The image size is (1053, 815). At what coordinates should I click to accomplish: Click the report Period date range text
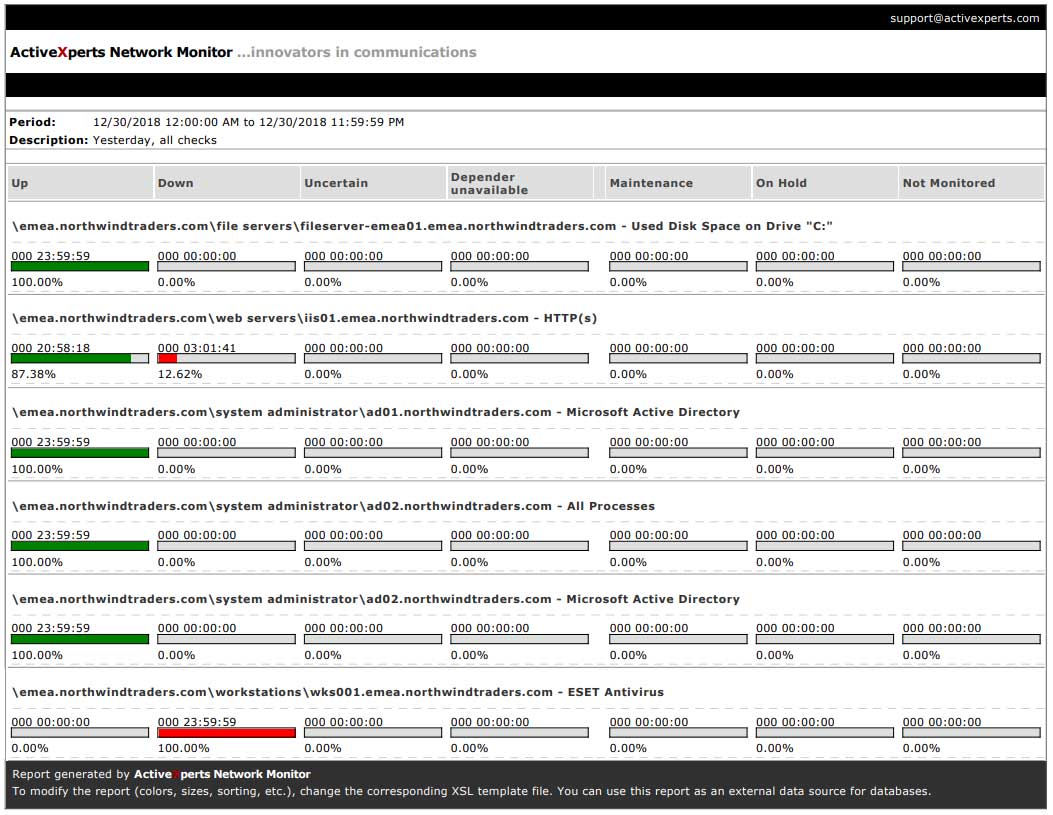point(248,122)
